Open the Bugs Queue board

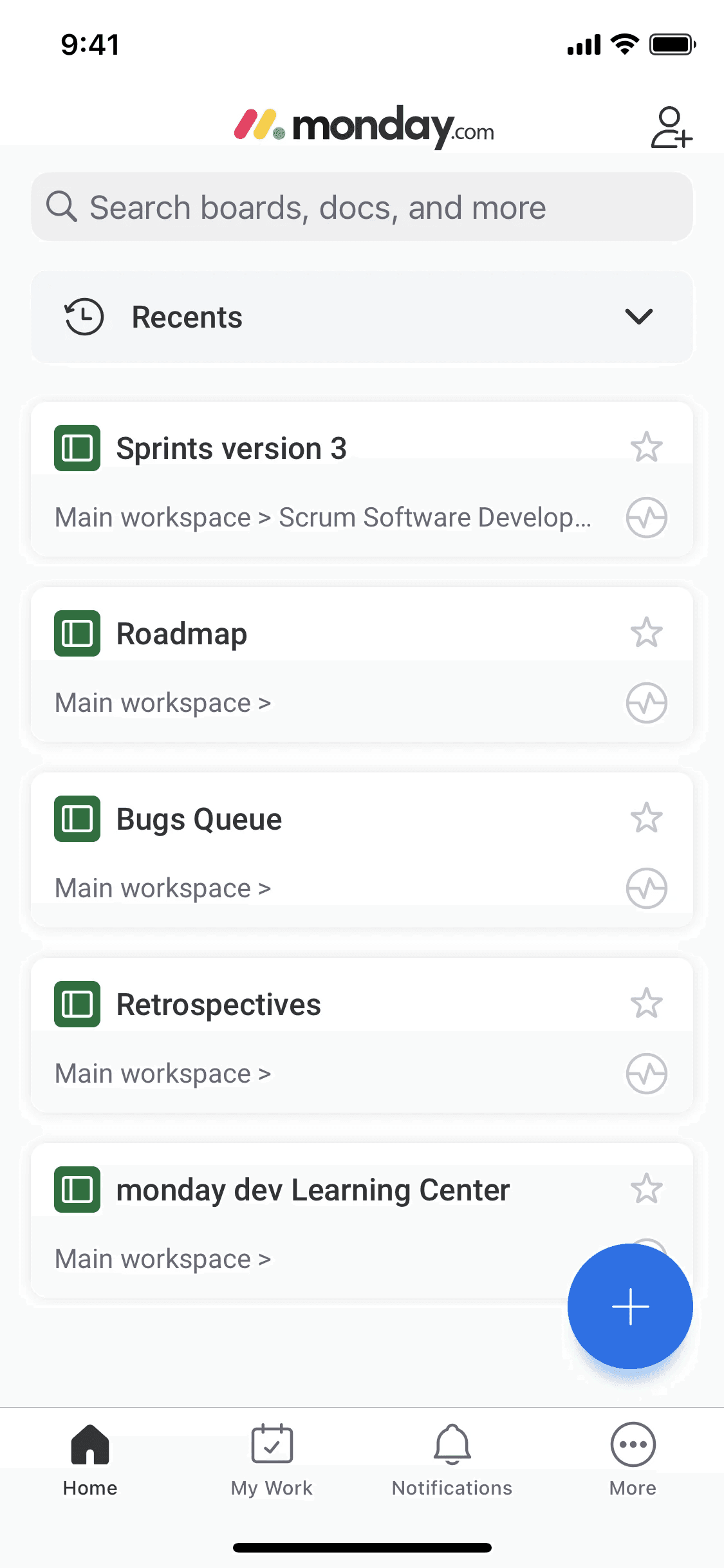(x=362, y=850)
